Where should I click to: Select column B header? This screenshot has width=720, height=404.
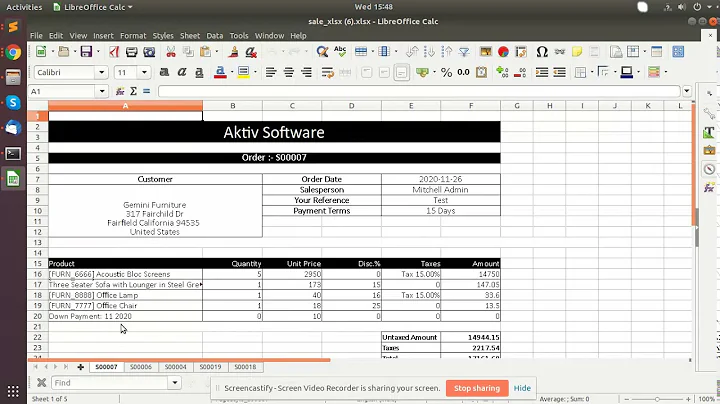click(232, 106)
